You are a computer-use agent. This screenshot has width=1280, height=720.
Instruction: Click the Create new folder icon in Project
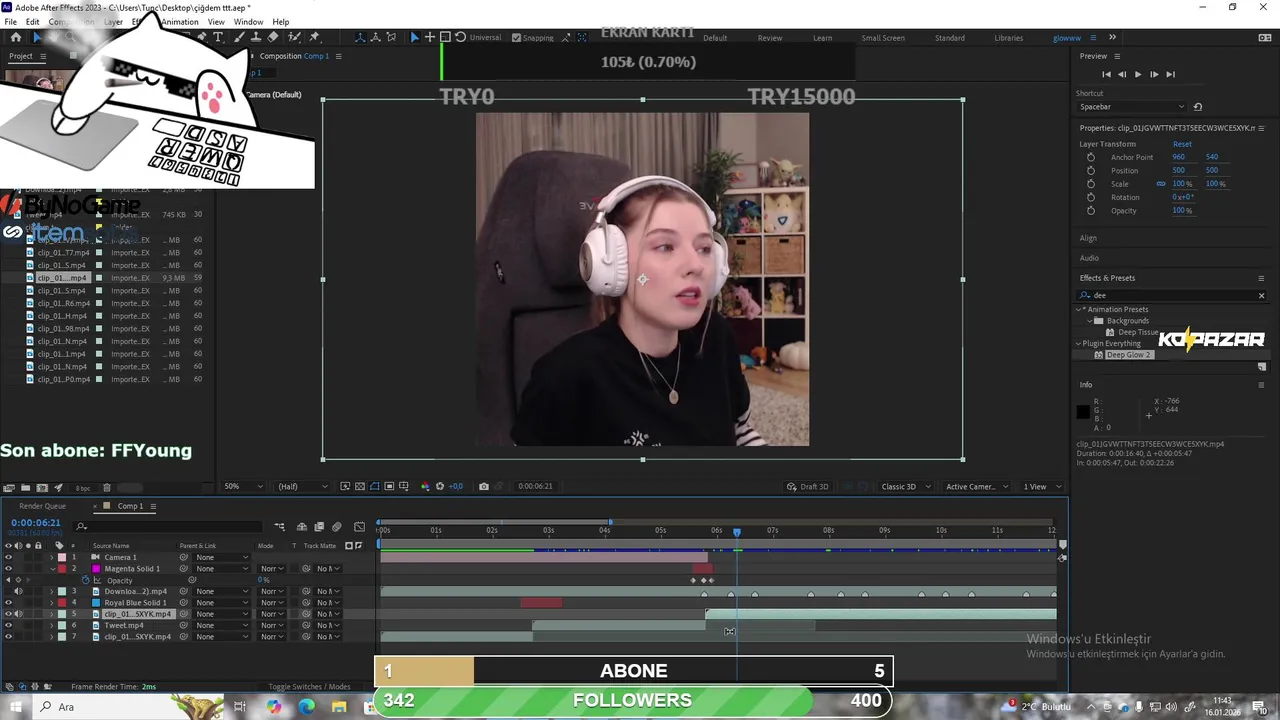25,487
